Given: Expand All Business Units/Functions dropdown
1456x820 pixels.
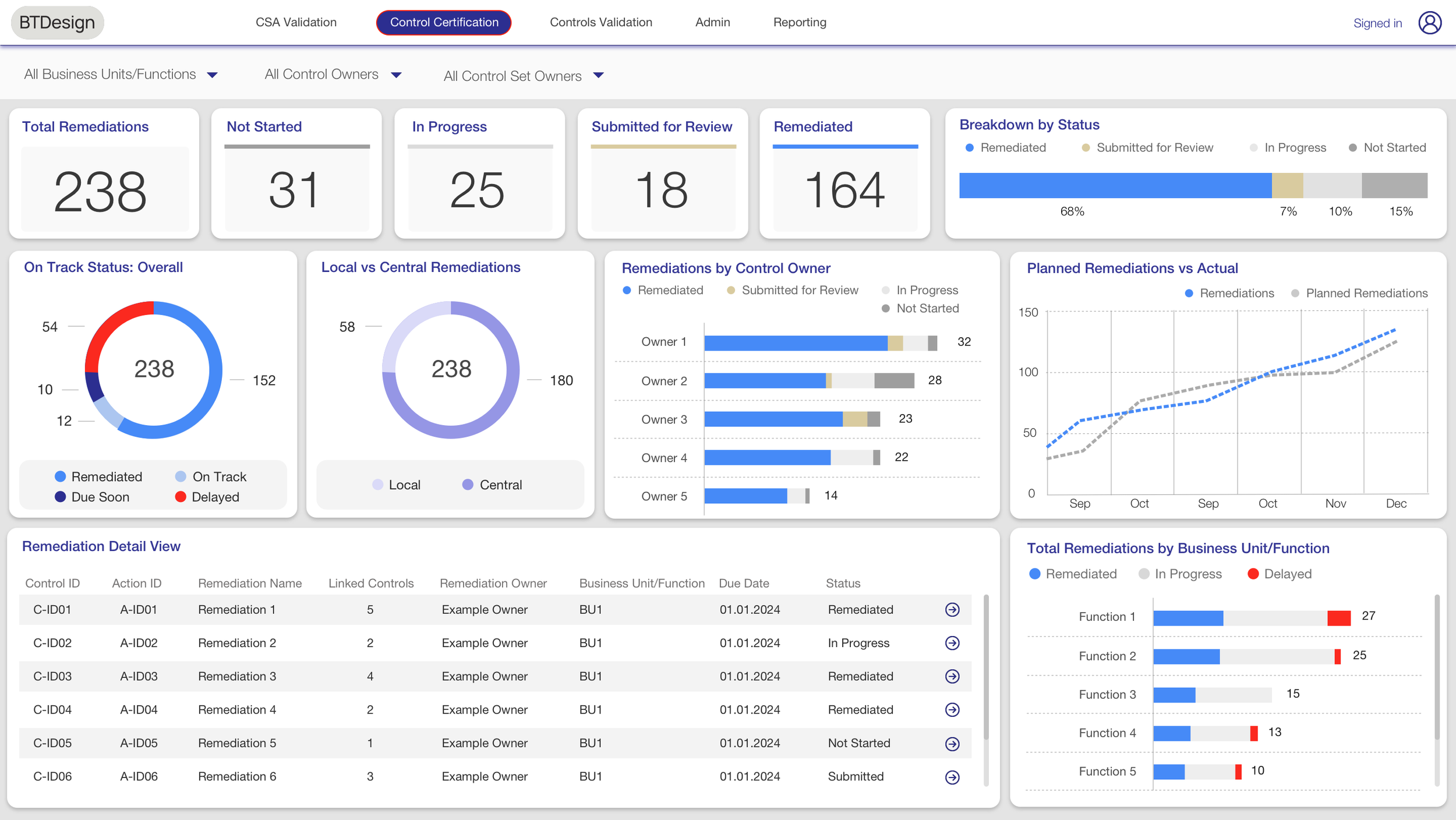Looking at the screenshot, I should (x=121, y=75).
